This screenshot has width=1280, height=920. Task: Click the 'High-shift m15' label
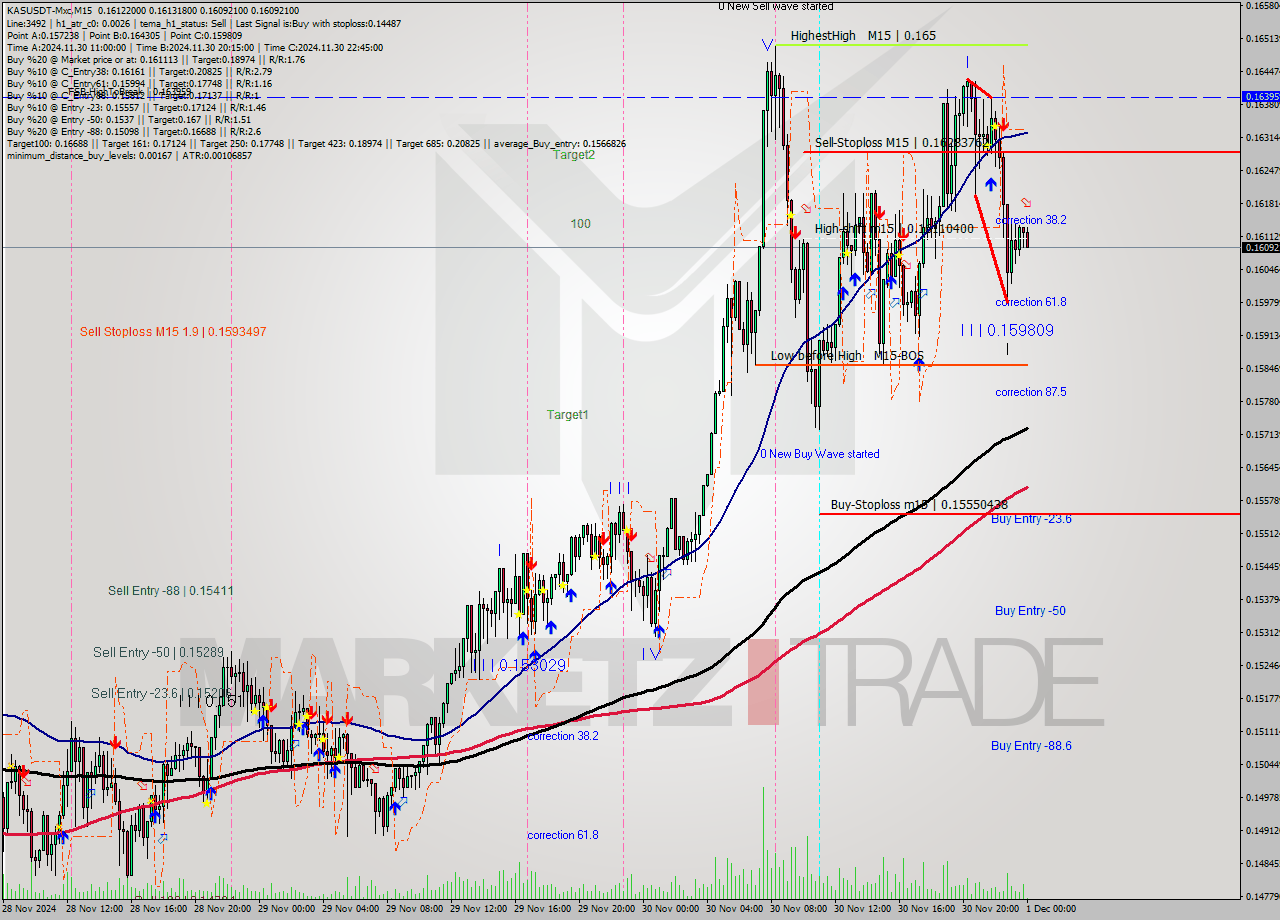tap(894, 229)
